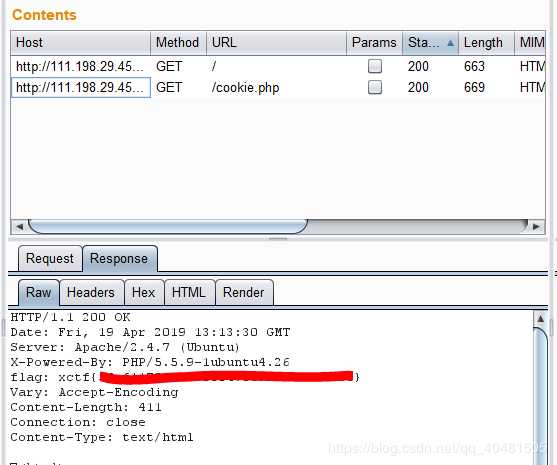
Task: Select the Raw view tab
Action: point(39,293)
